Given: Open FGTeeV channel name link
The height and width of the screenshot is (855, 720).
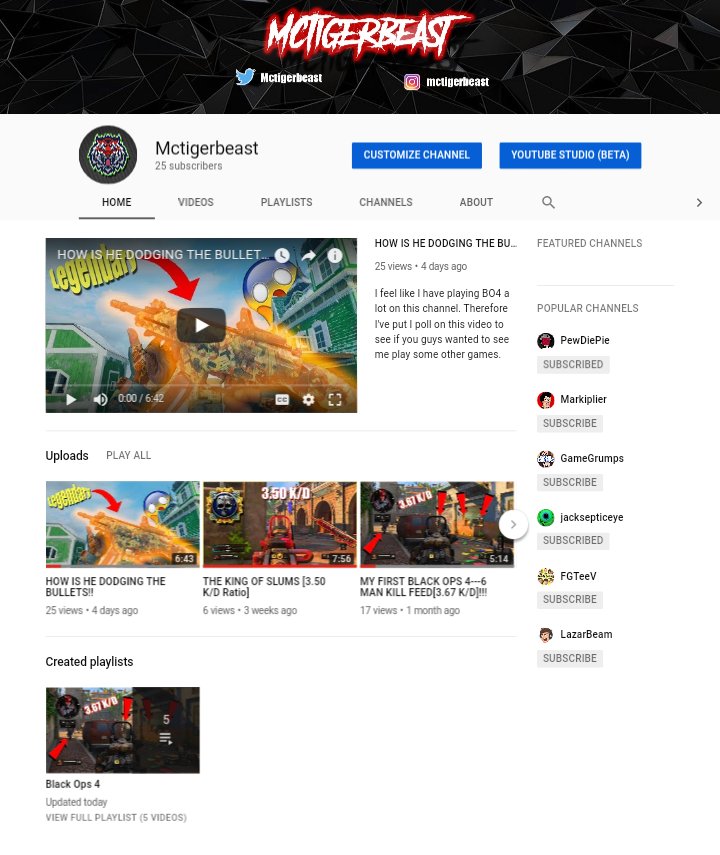Looking at the screenshot, I should [578, 576].
